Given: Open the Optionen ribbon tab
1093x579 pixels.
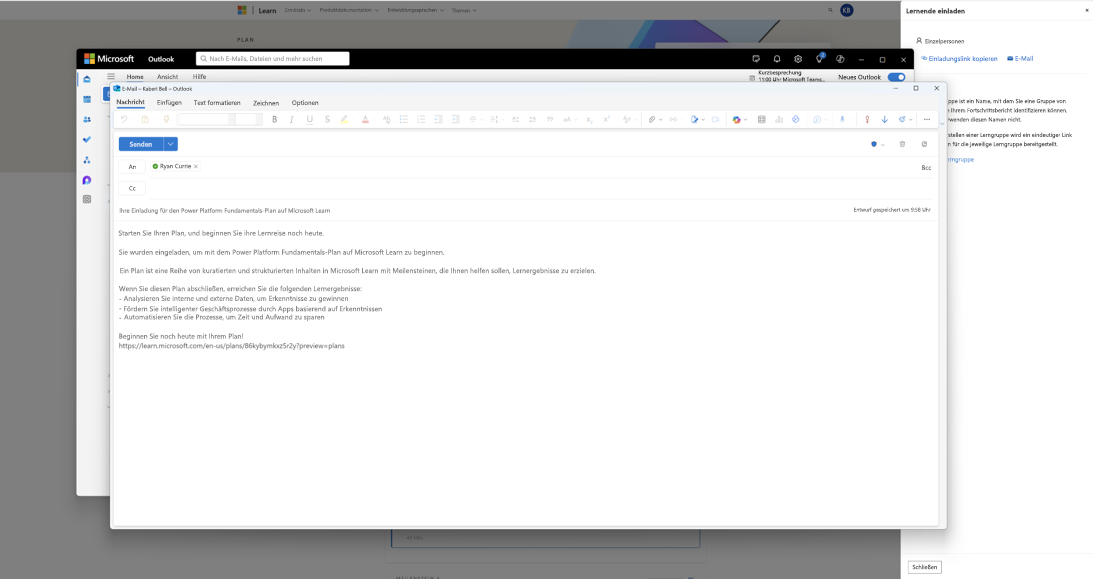Looking at the screenshot, I should point(305,102).
